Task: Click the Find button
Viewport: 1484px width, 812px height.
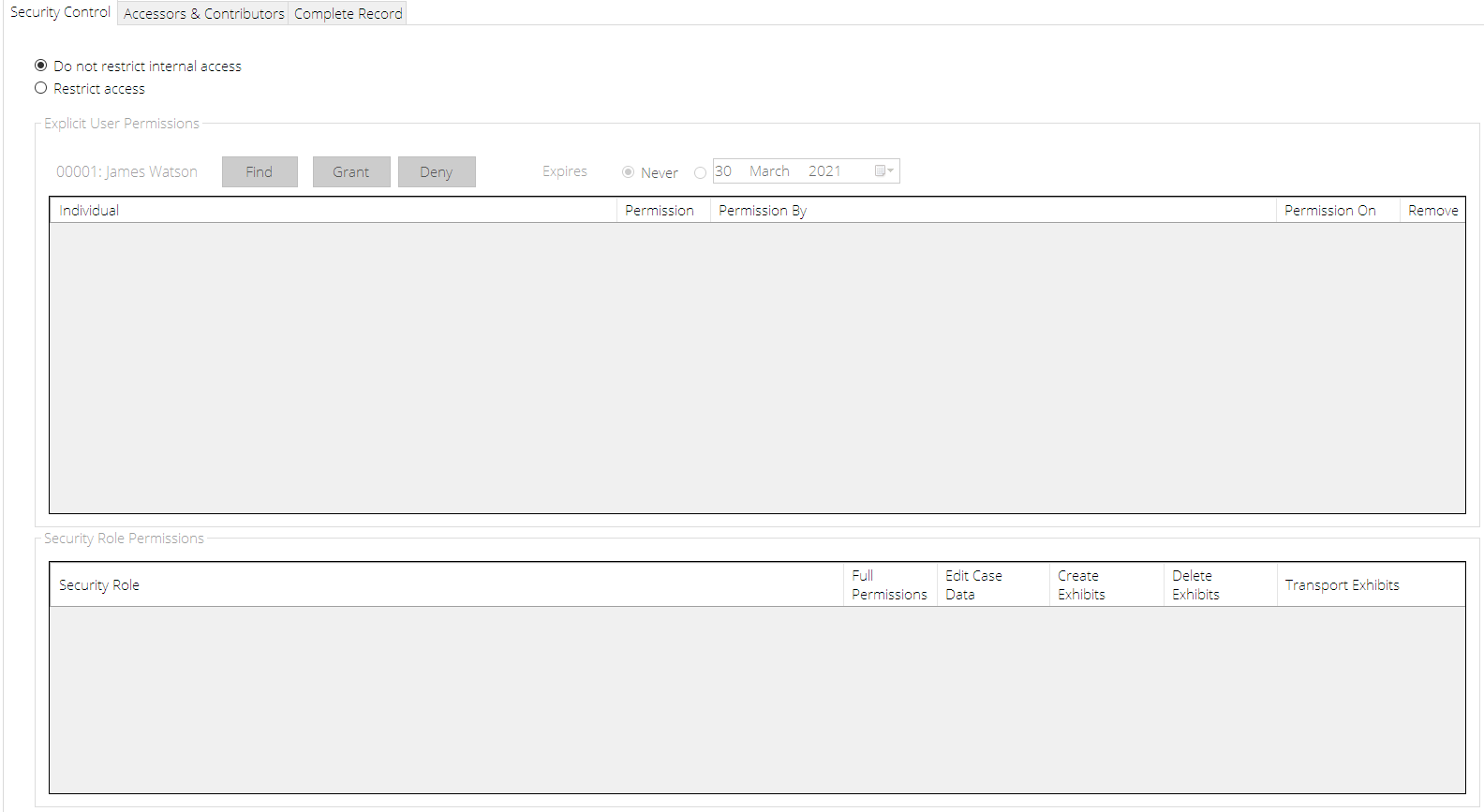Action: point(260,171)
